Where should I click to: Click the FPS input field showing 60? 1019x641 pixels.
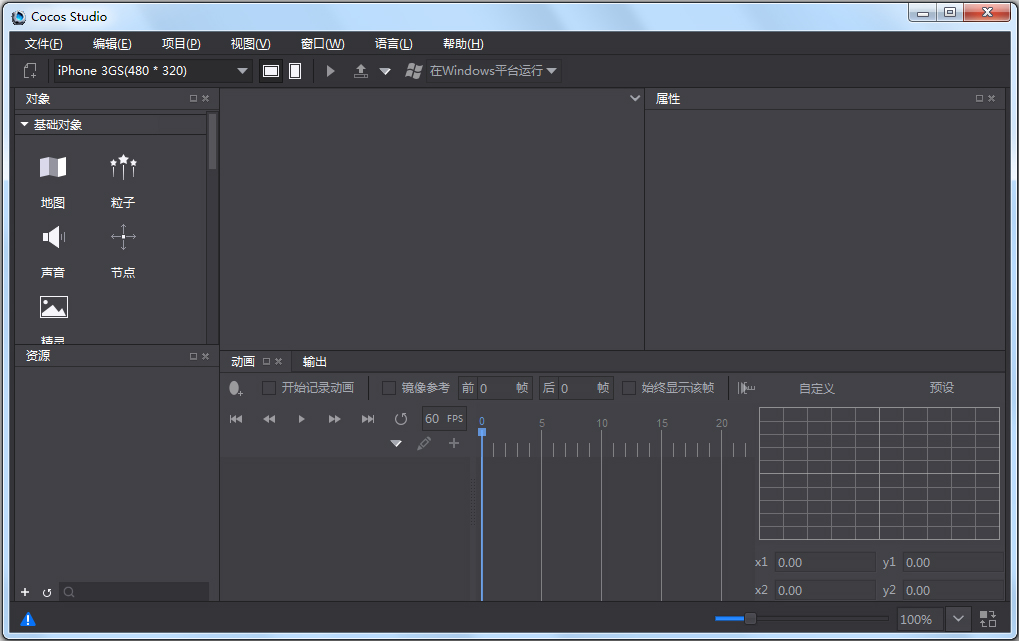click(x=433, y=418)
